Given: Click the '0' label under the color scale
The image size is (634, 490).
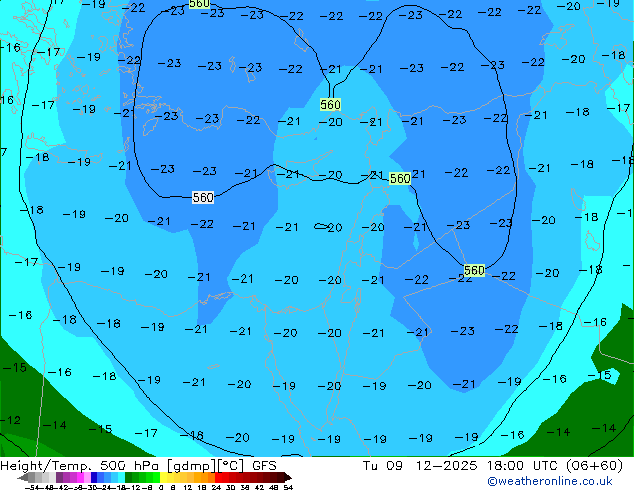Looking at the screenshot, I should tap(161, 488).
